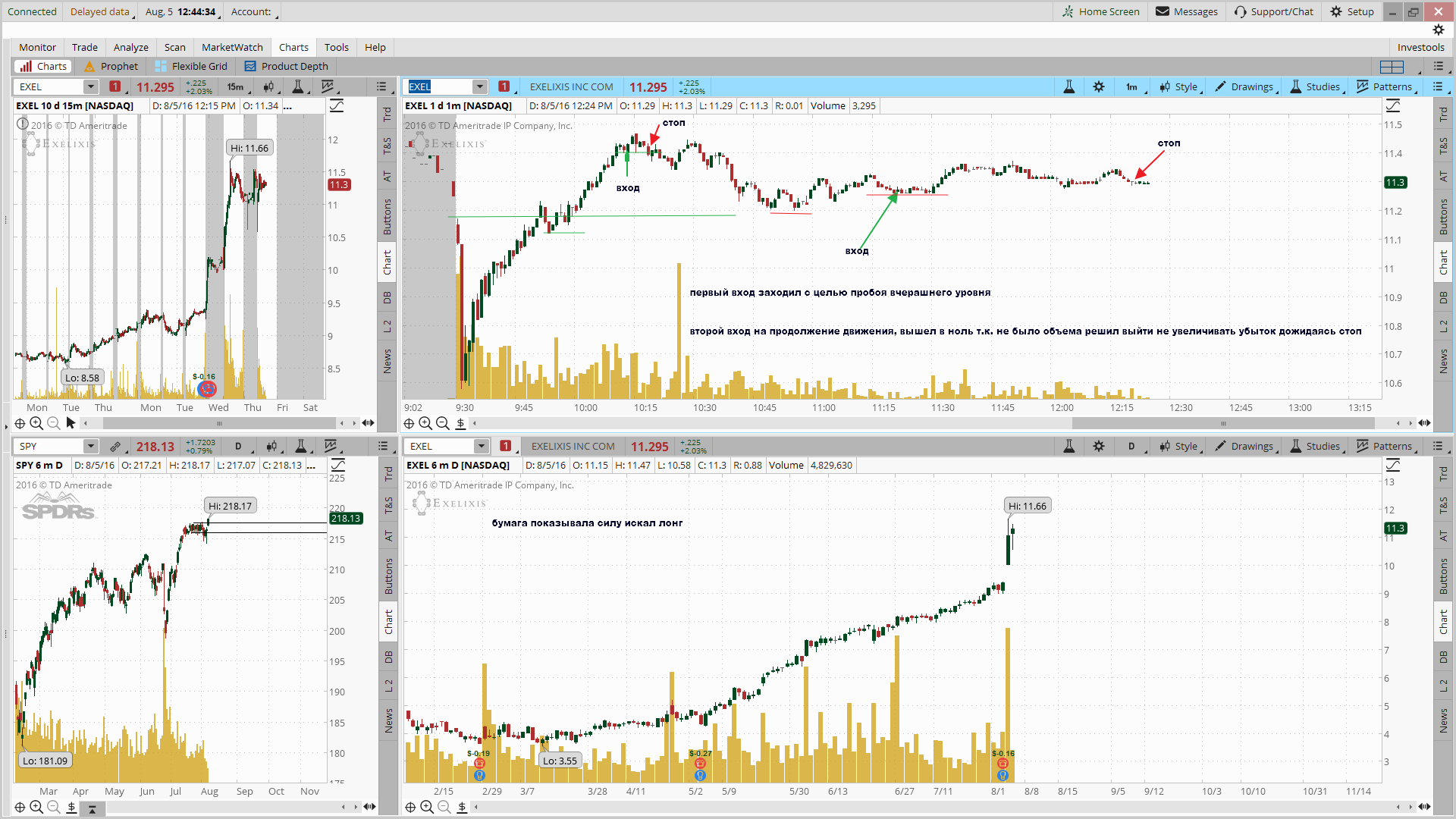The image size is (1456, 819).
Task: Open the D timeframe dropdown in bottom-right chart
Action: 1133,447
